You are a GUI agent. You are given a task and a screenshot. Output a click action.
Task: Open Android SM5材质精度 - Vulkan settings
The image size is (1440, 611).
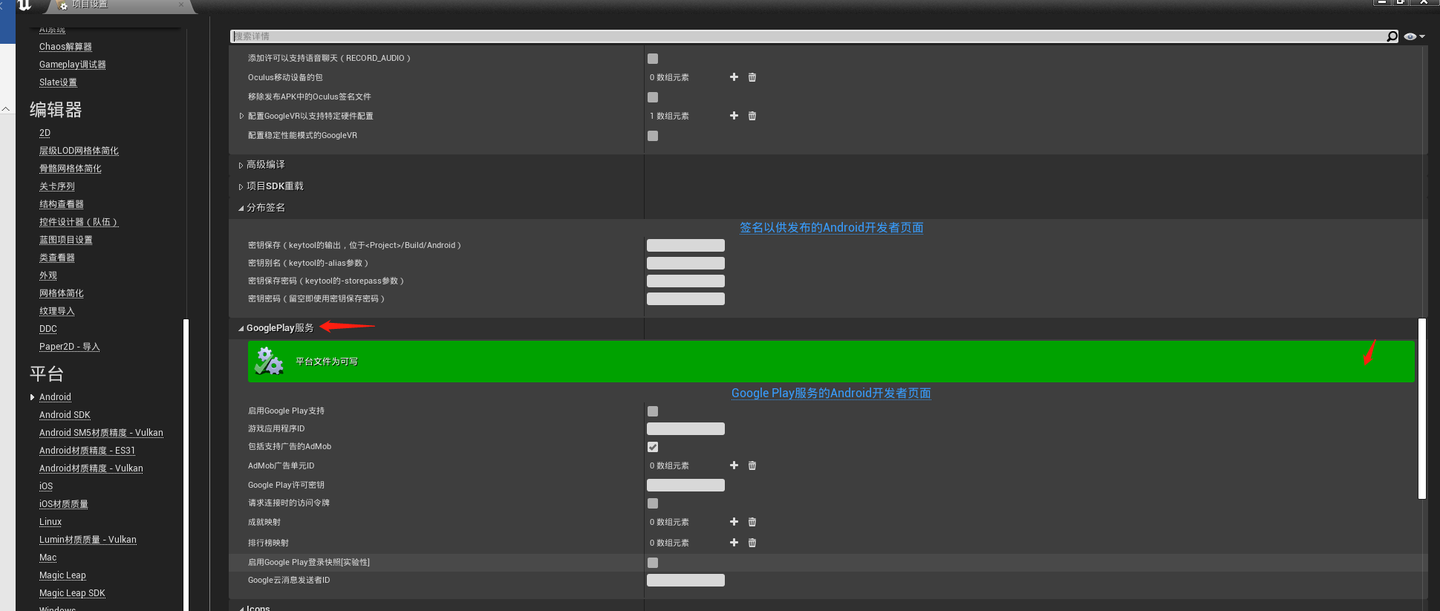101,433
